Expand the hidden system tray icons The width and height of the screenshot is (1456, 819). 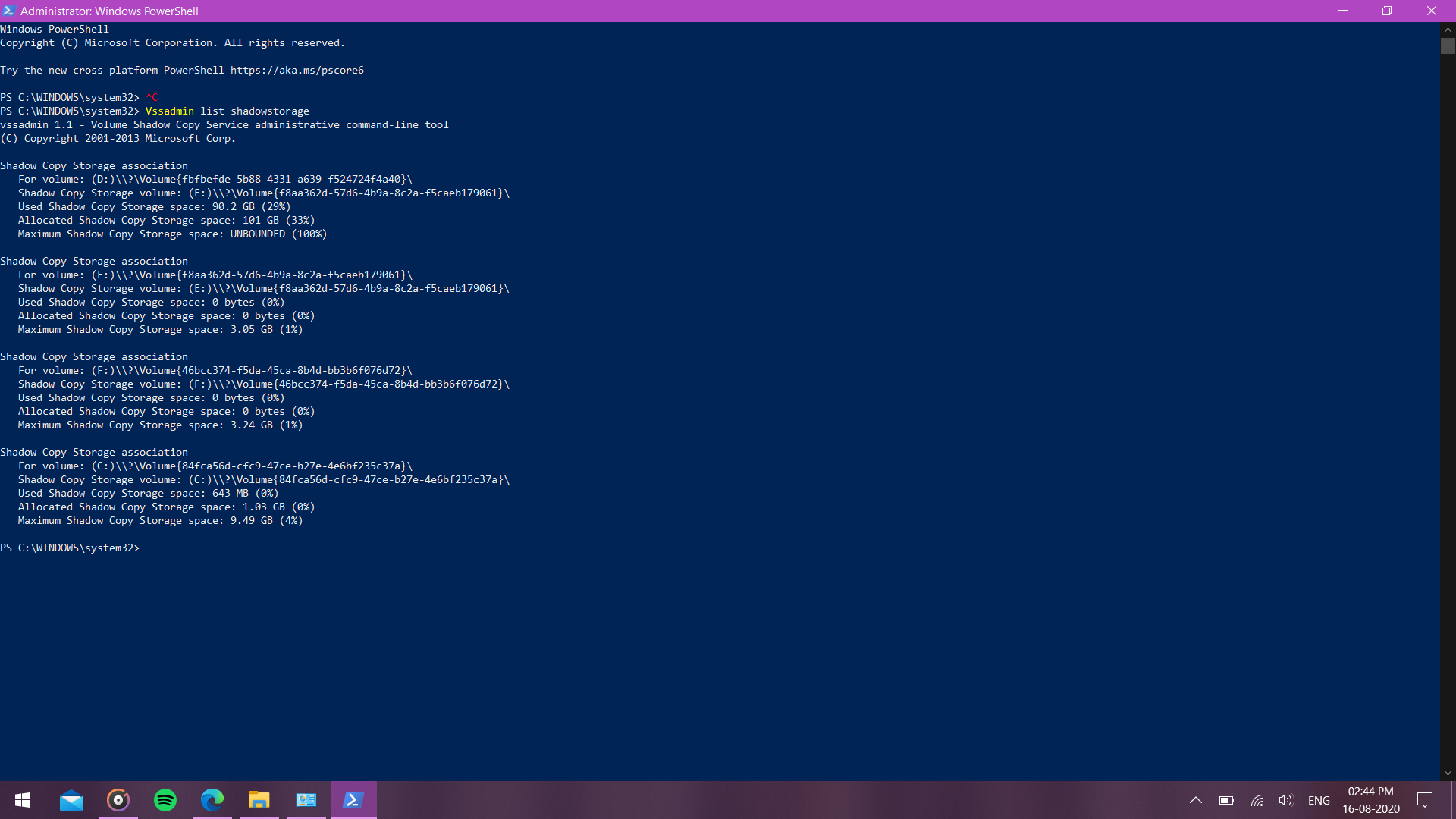click(1196, 800)
